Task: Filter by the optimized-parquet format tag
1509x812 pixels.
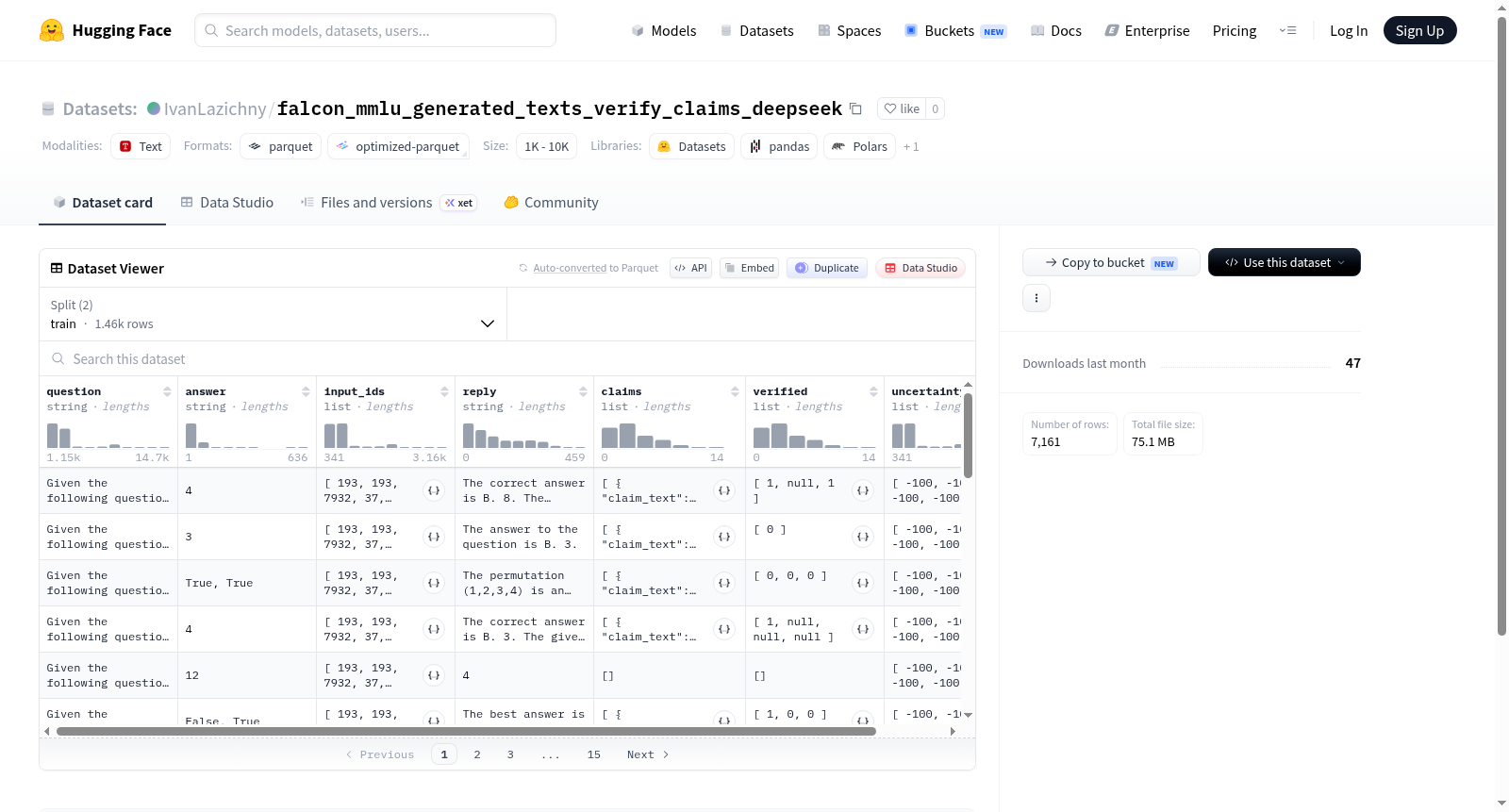Action: (x=398, y=146)
